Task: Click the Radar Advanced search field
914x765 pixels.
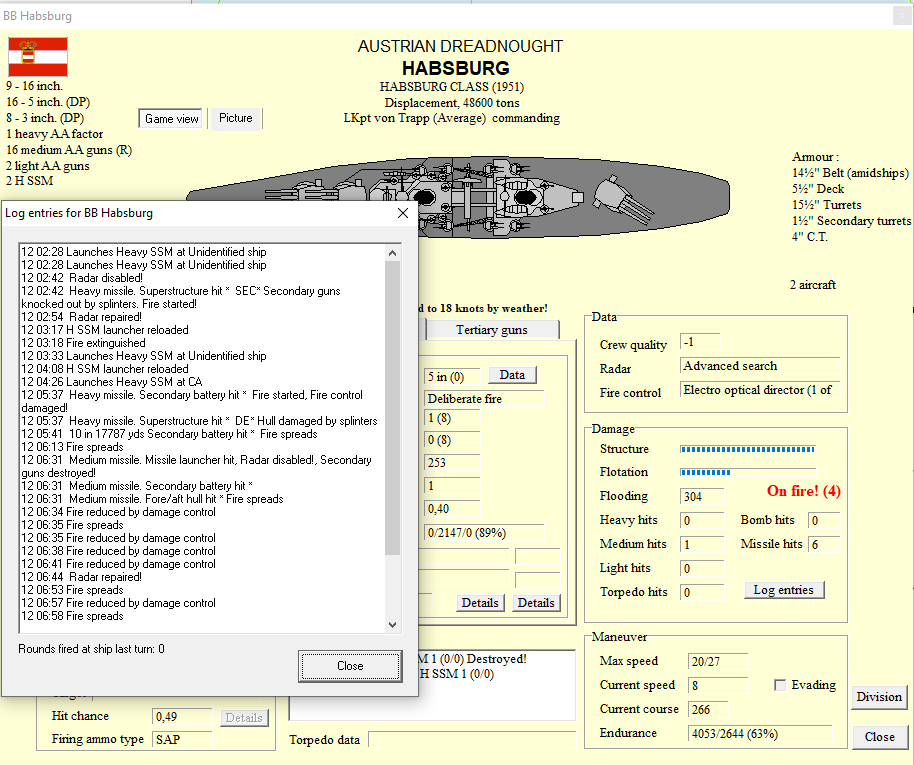Action: tap(760, 366)
